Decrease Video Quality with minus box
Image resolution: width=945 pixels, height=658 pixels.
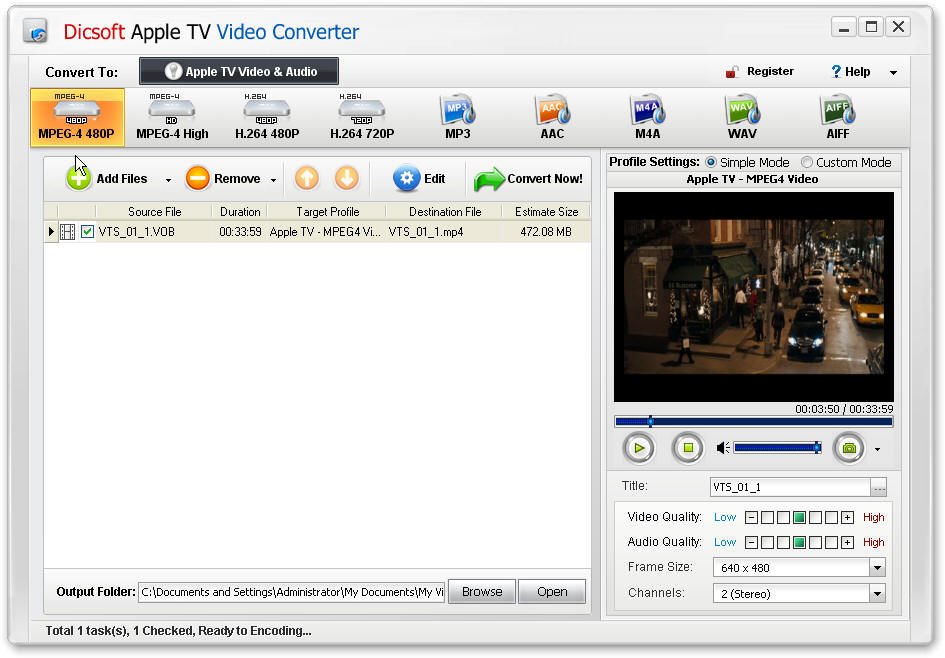[x=752, y=518]
